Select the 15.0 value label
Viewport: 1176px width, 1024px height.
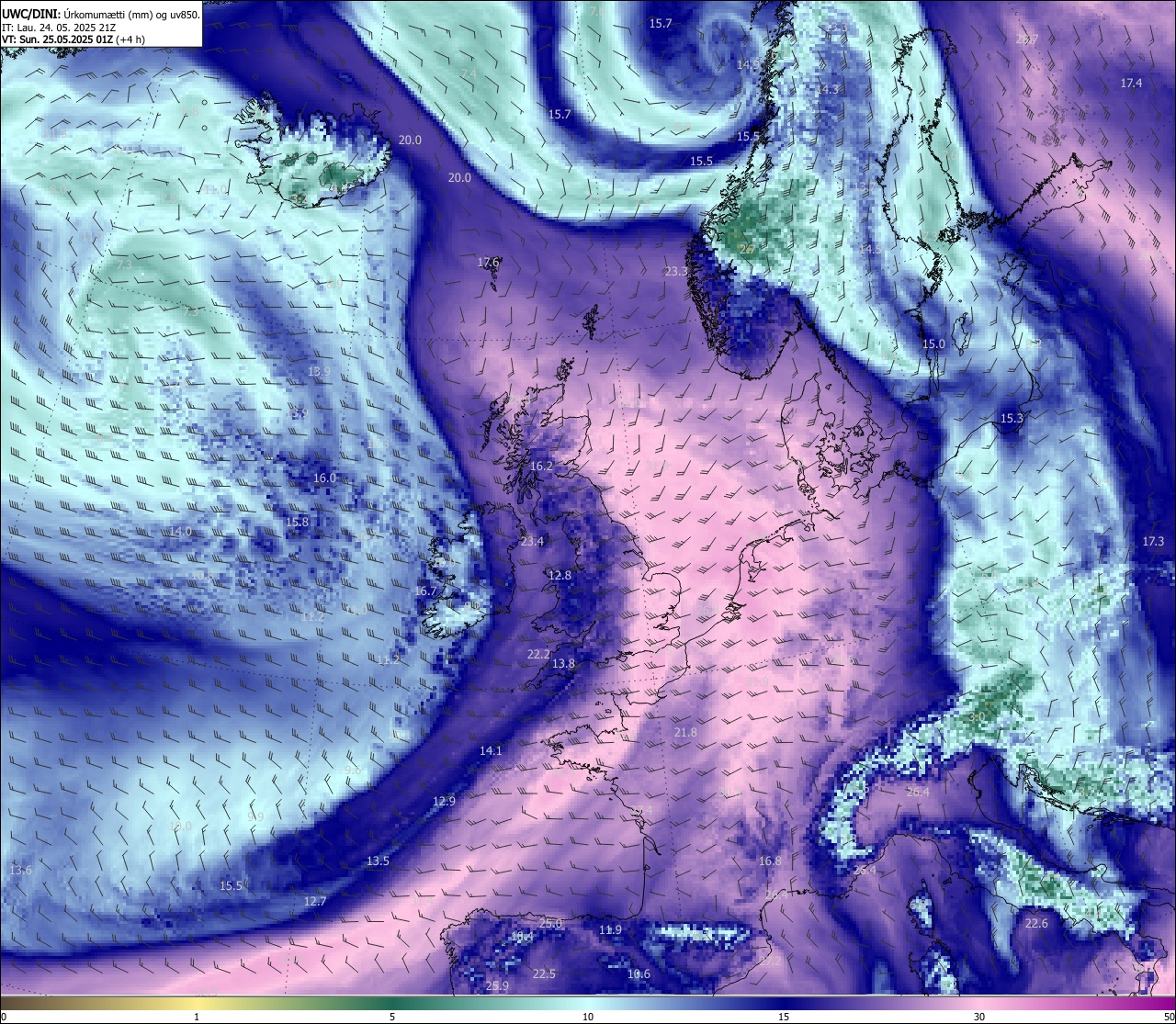point(933,343)
